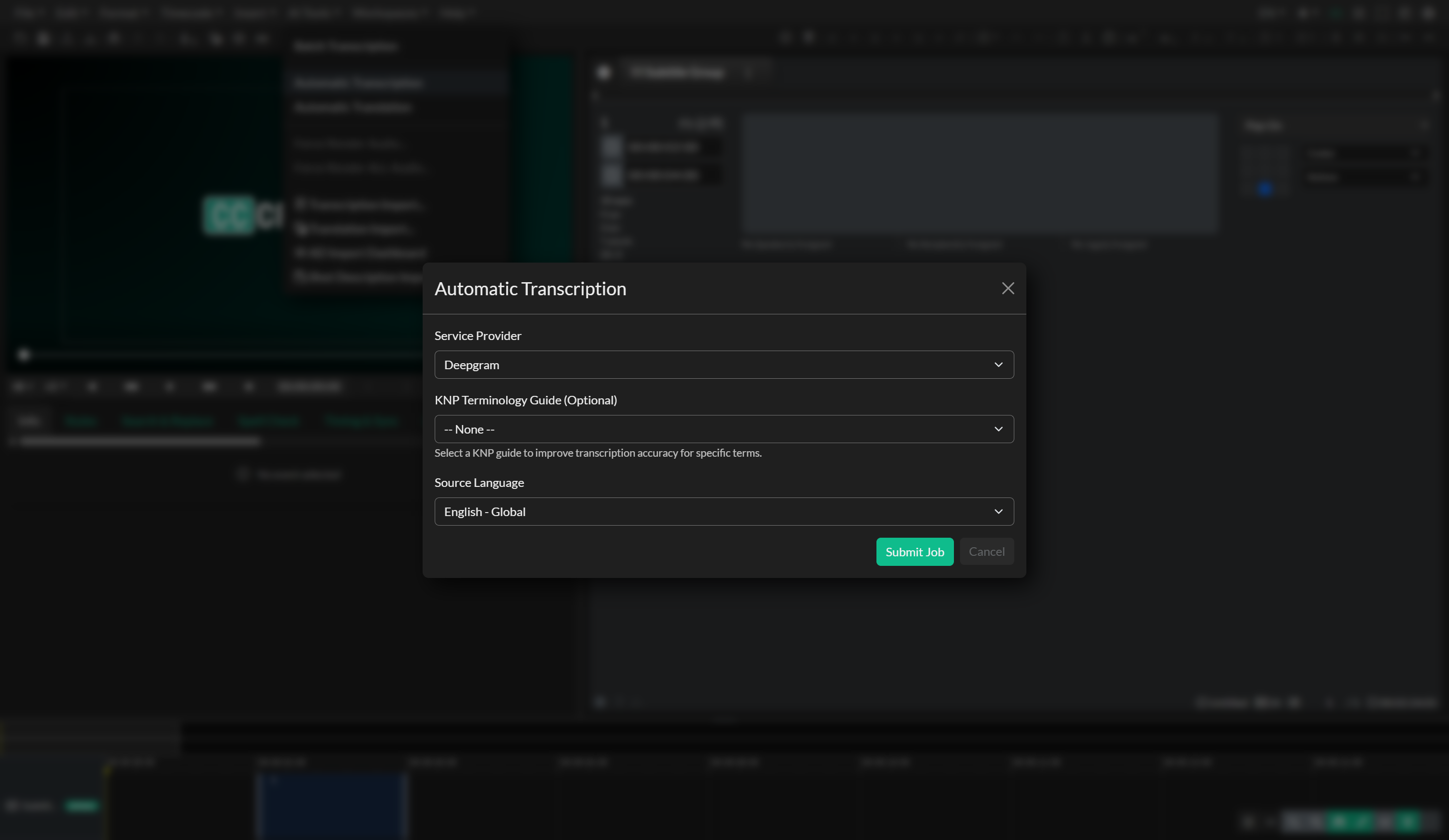Close the Automatic Transcription dialog
The width and height of the screenshot is (1449, 840).
[1007, 288]
